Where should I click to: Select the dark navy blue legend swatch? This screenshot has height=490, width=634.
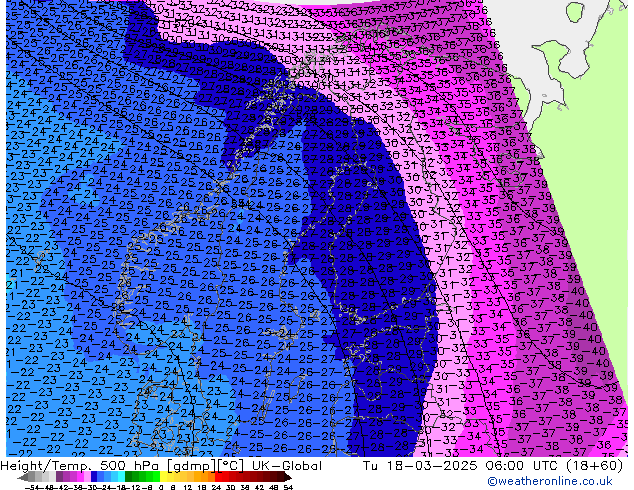(x=94, y=477)
